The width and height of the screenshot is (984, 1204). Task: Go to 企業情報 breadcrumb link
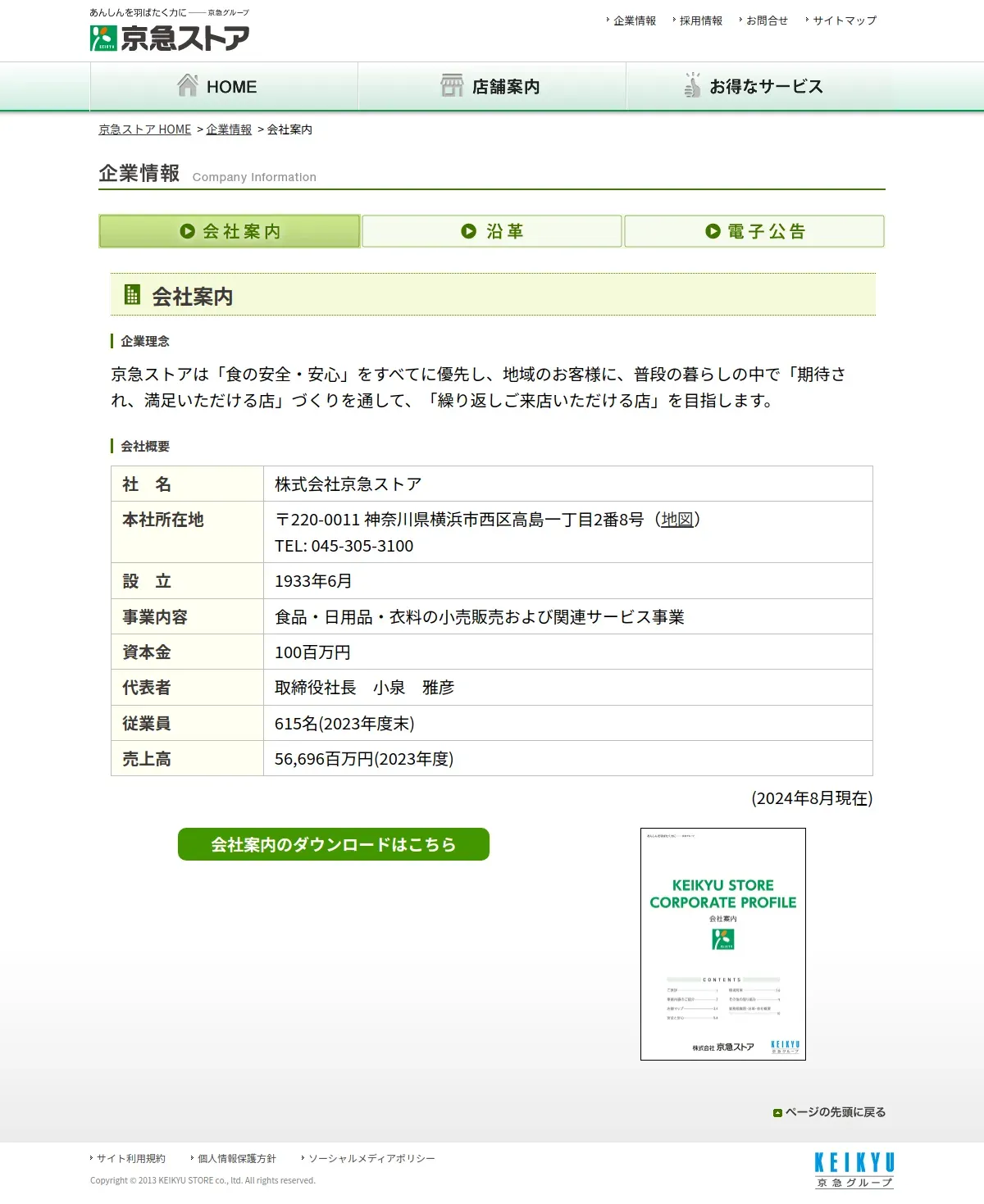click(x=229, y=129)
